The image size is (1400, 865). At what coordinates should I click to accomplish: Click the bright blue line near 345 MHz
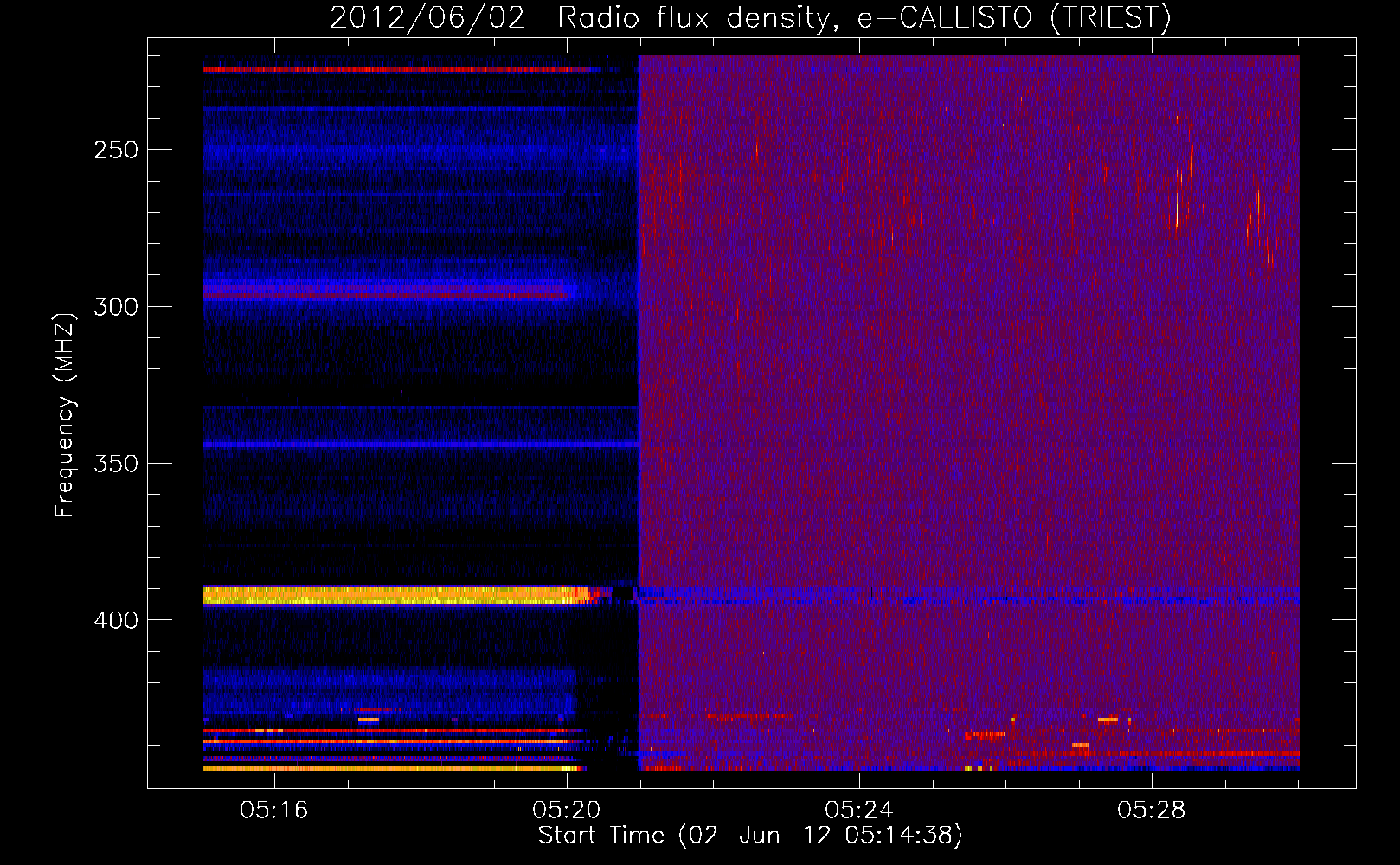[x=421, y=445]
